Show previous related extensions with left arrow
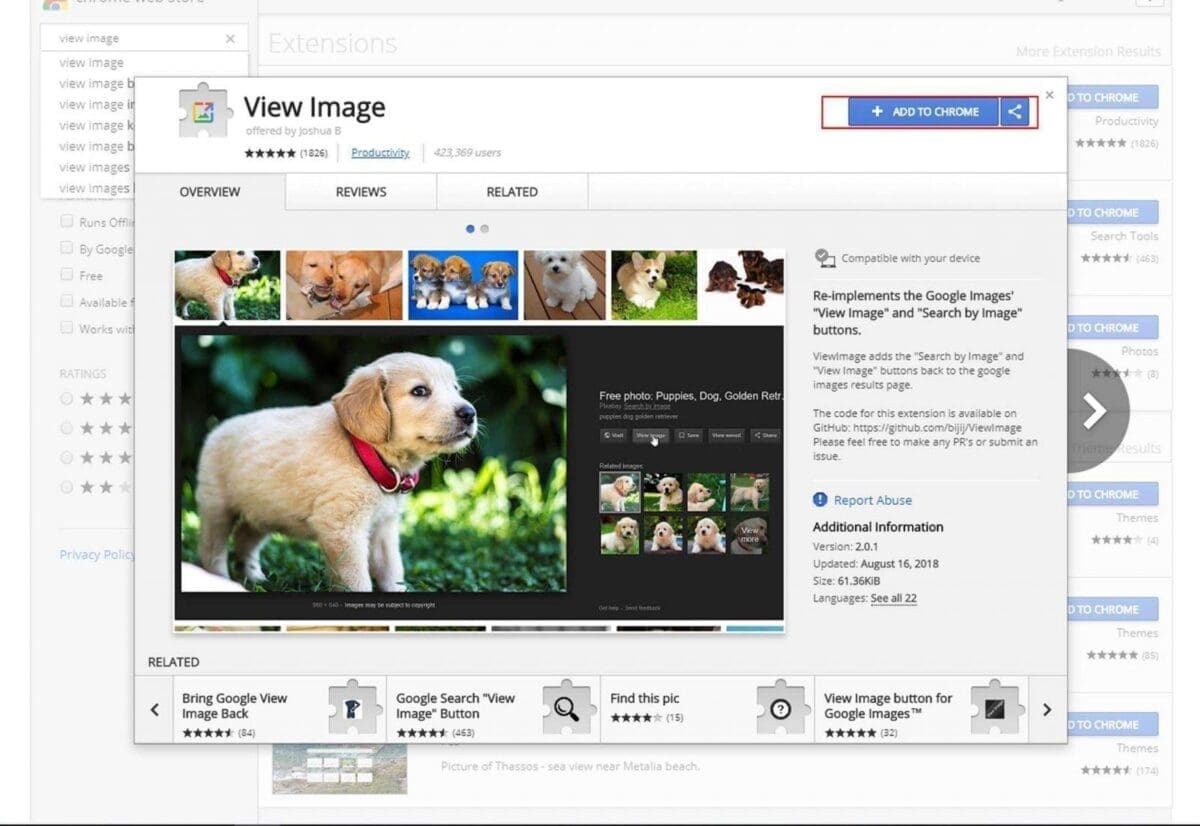1200x826 pixels. [x=154, y=710]
